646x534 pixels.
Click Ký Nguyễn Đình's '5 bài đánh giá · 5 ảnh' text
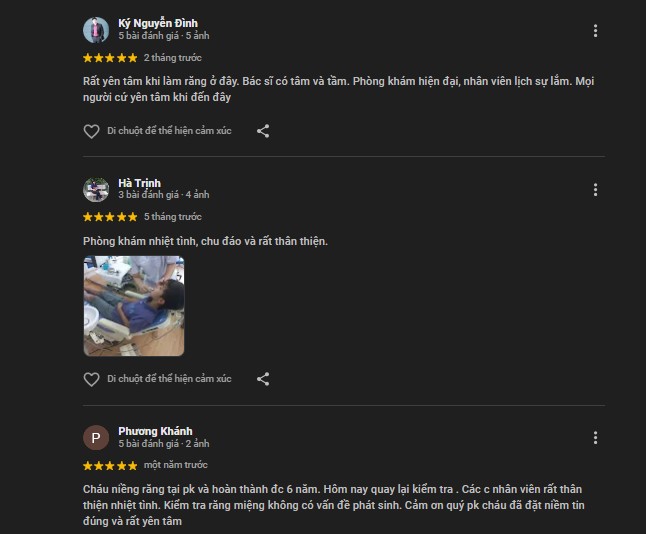pyautogui.click(x=164, y=36)
